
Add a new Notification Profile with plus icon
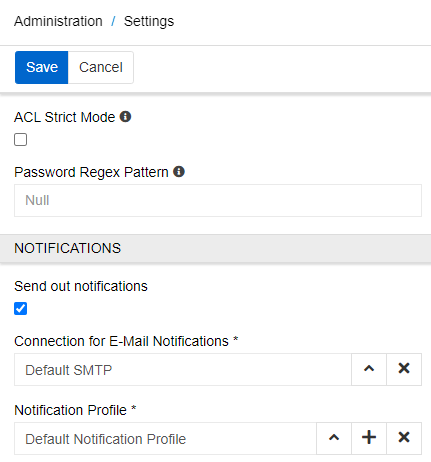tap(369, 438)
